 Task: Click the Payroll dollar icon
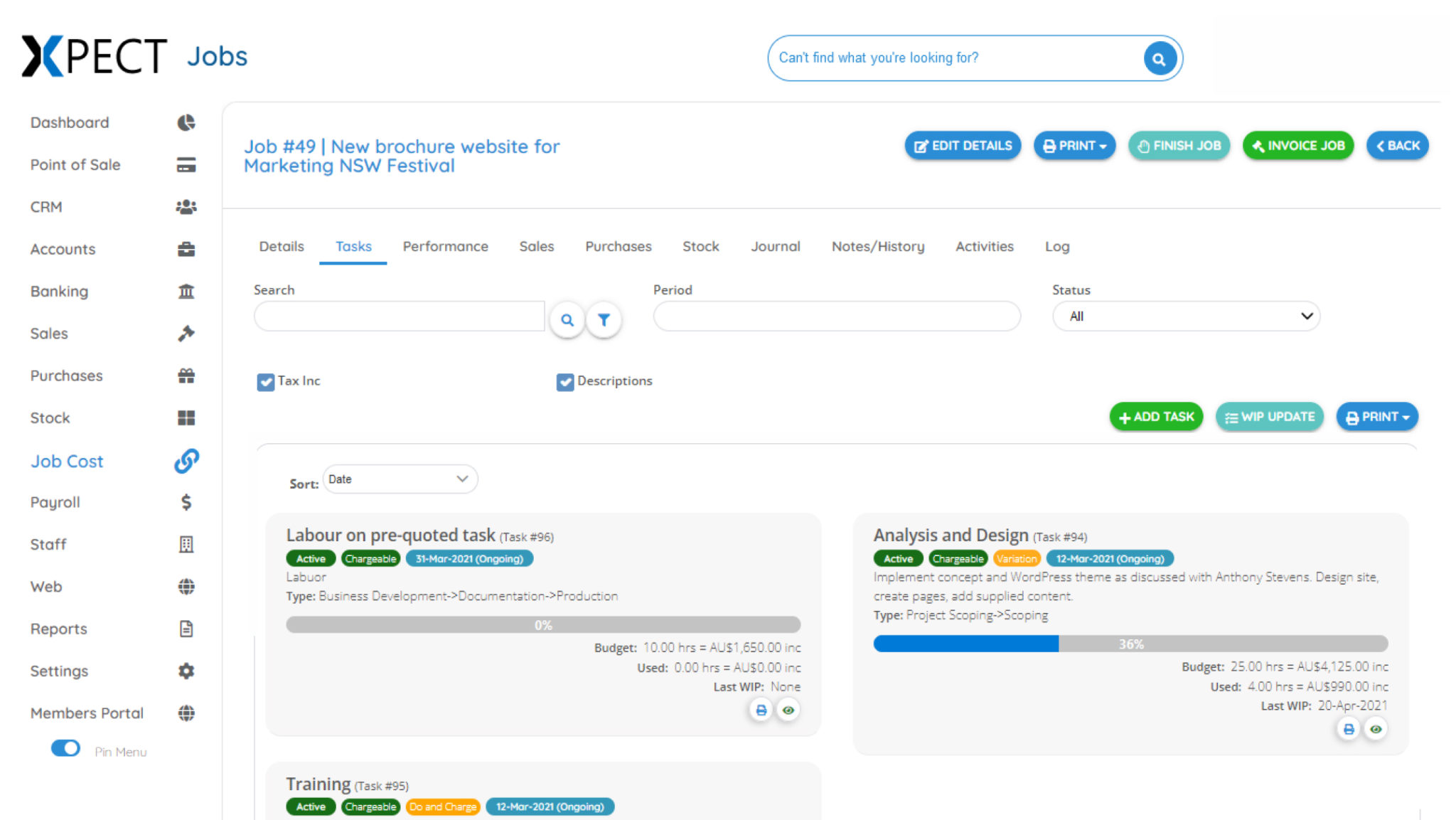click(186, 502)
